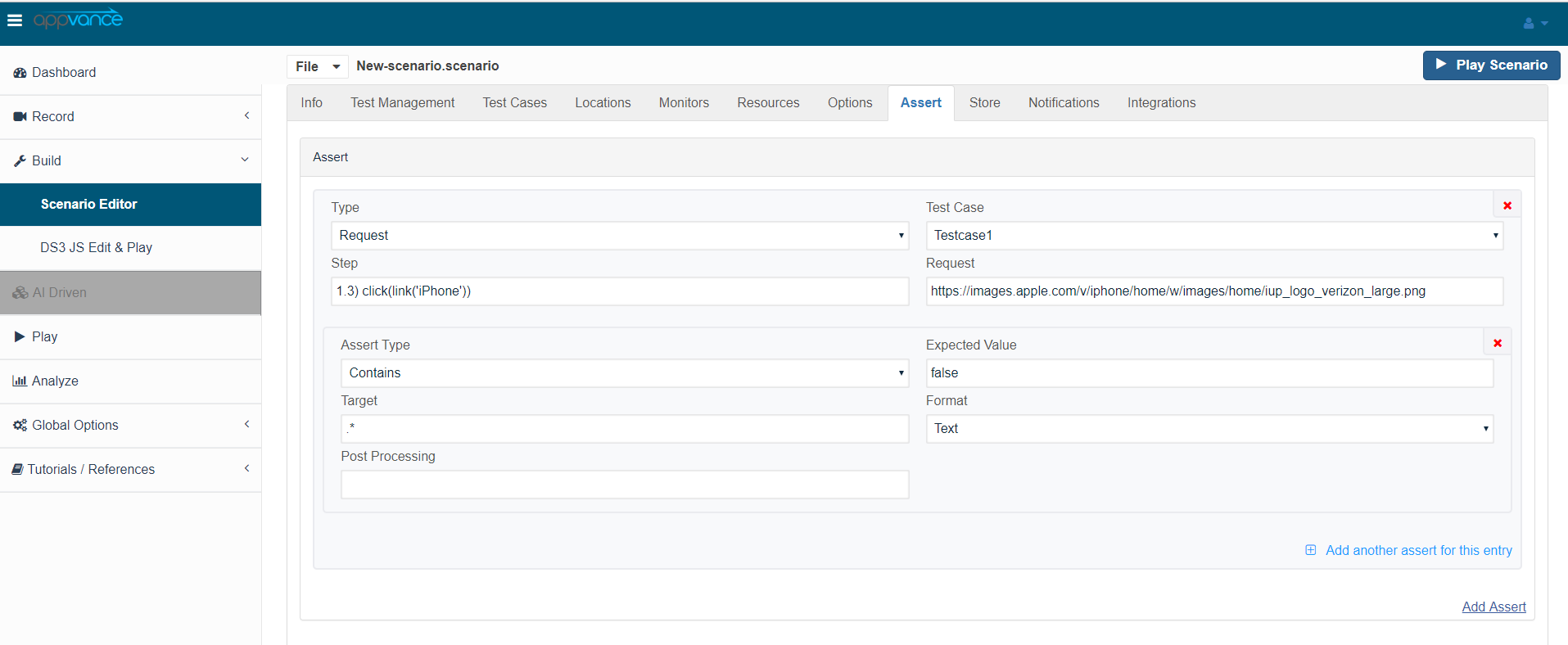
Task: Click the Dashboard gauge icon
Action: 20,73
